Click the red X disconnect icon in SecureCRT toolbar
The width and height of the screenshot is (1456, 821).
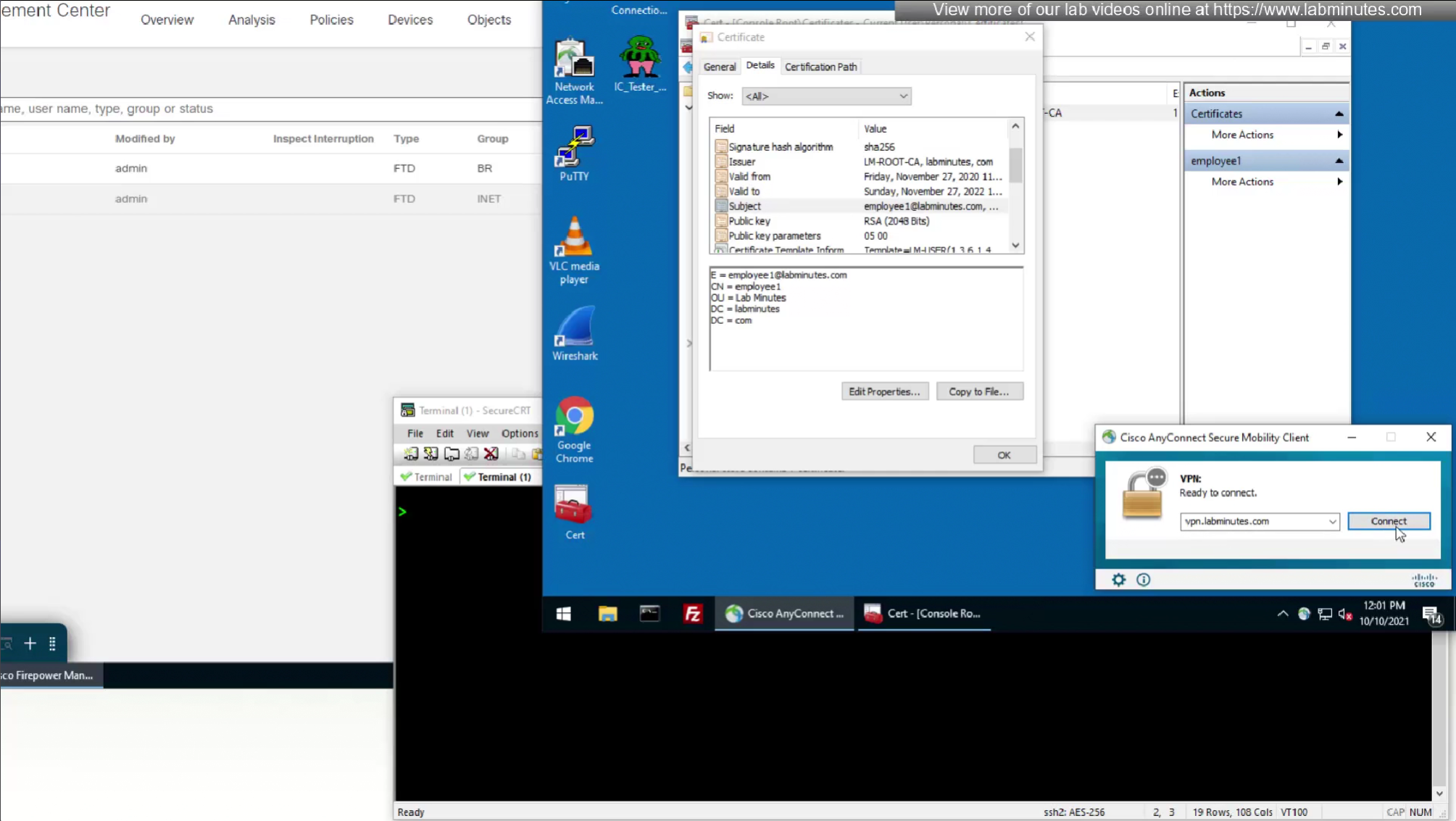(x=491, y=454)
